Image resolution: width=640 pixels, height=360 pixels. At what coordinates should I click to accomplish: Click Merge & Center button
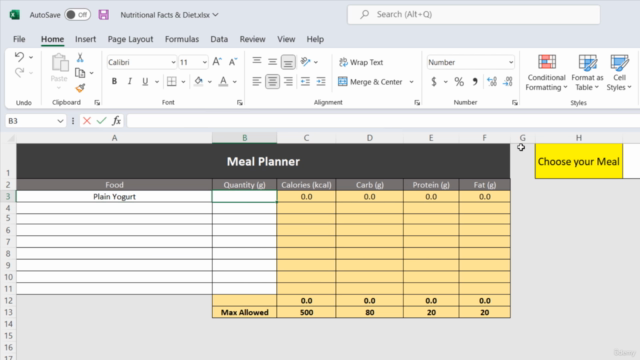tap(370, 82)
